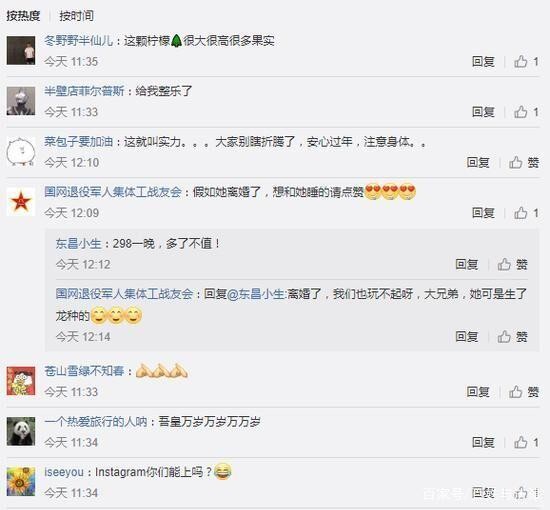
Task: Open 半壁店菲尔普斯 user profile link
Action: pyautogui.click(x=84, y=91)
